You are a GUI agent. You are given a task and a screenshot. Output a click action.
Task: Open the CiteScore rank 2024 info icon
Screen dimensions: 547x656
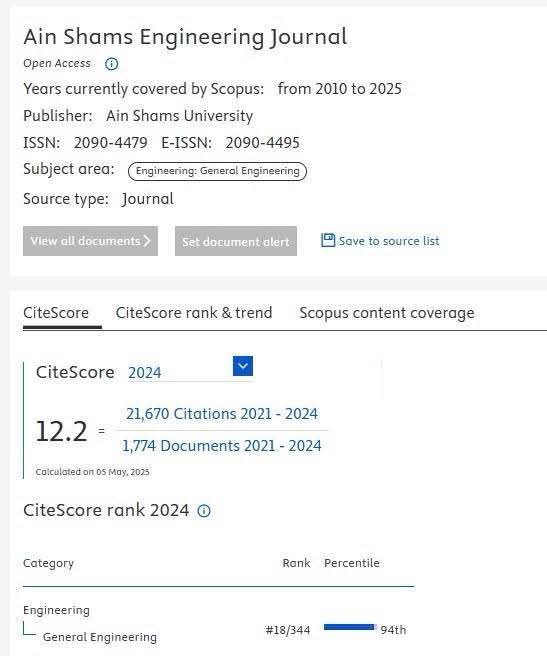click(x=204, y=511)
